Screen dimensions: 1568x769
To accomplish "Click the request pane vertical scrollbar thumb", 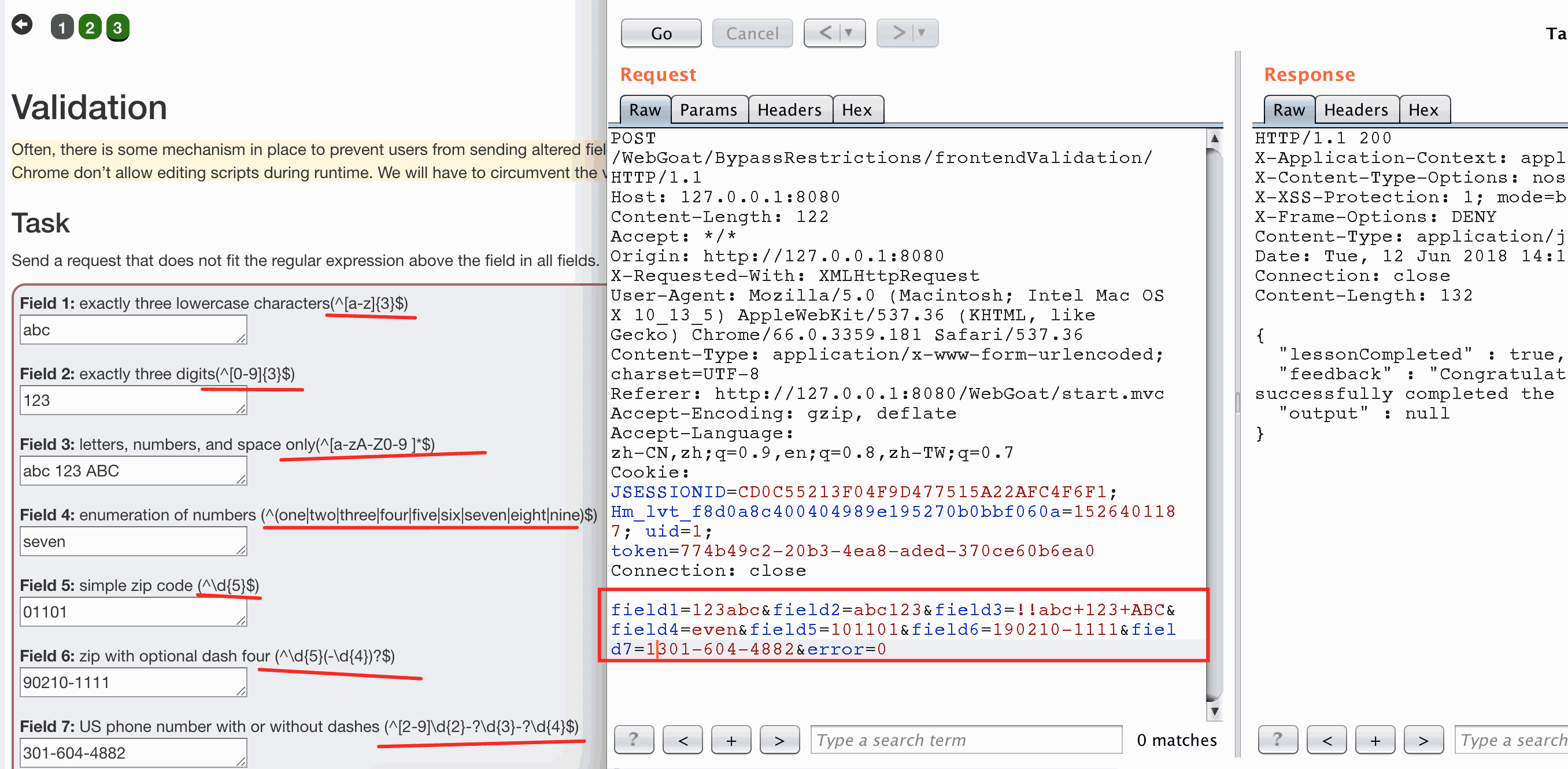I will [x=1214, y=424].
